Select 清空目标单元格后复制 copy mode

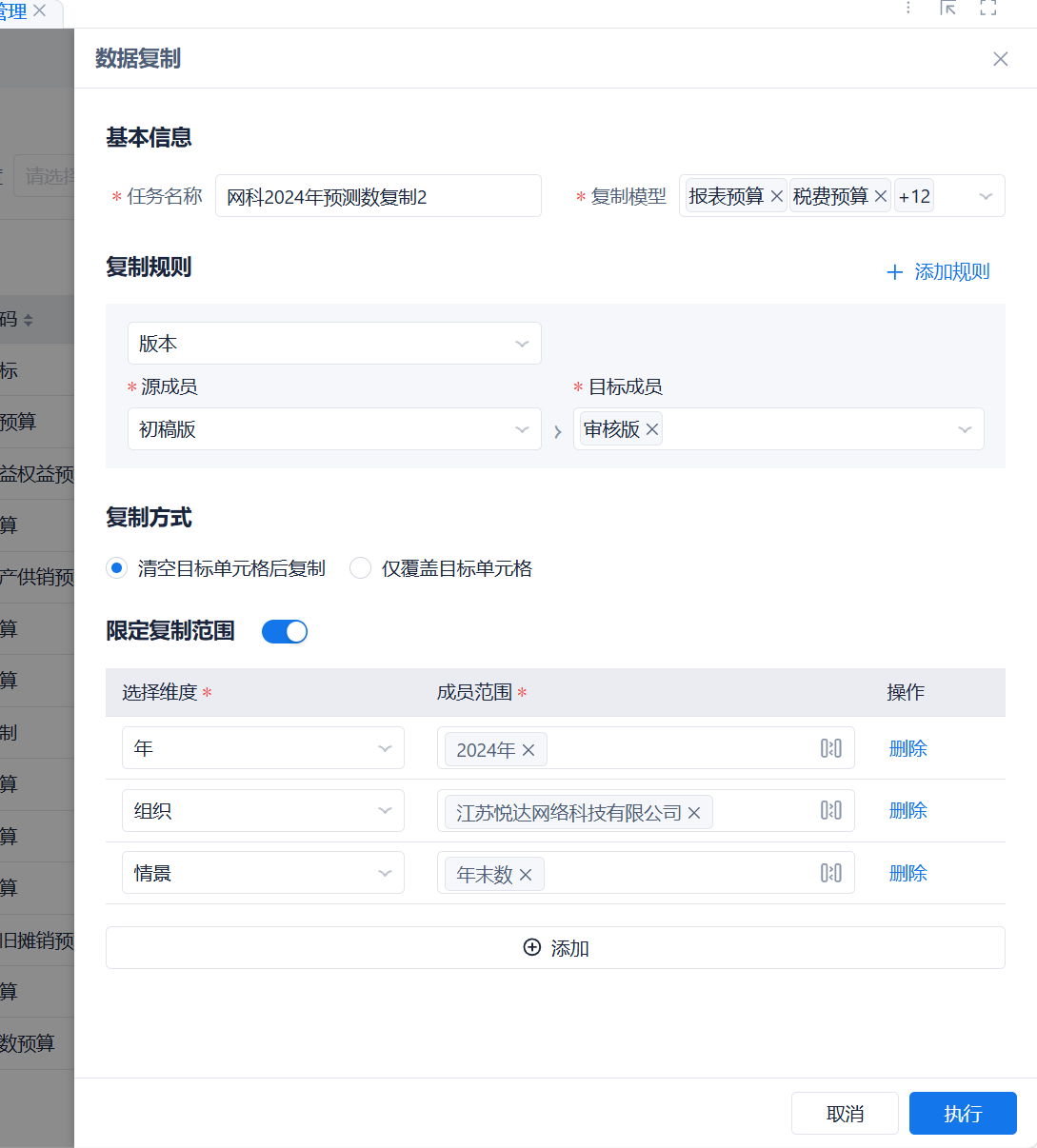point(116,567)
